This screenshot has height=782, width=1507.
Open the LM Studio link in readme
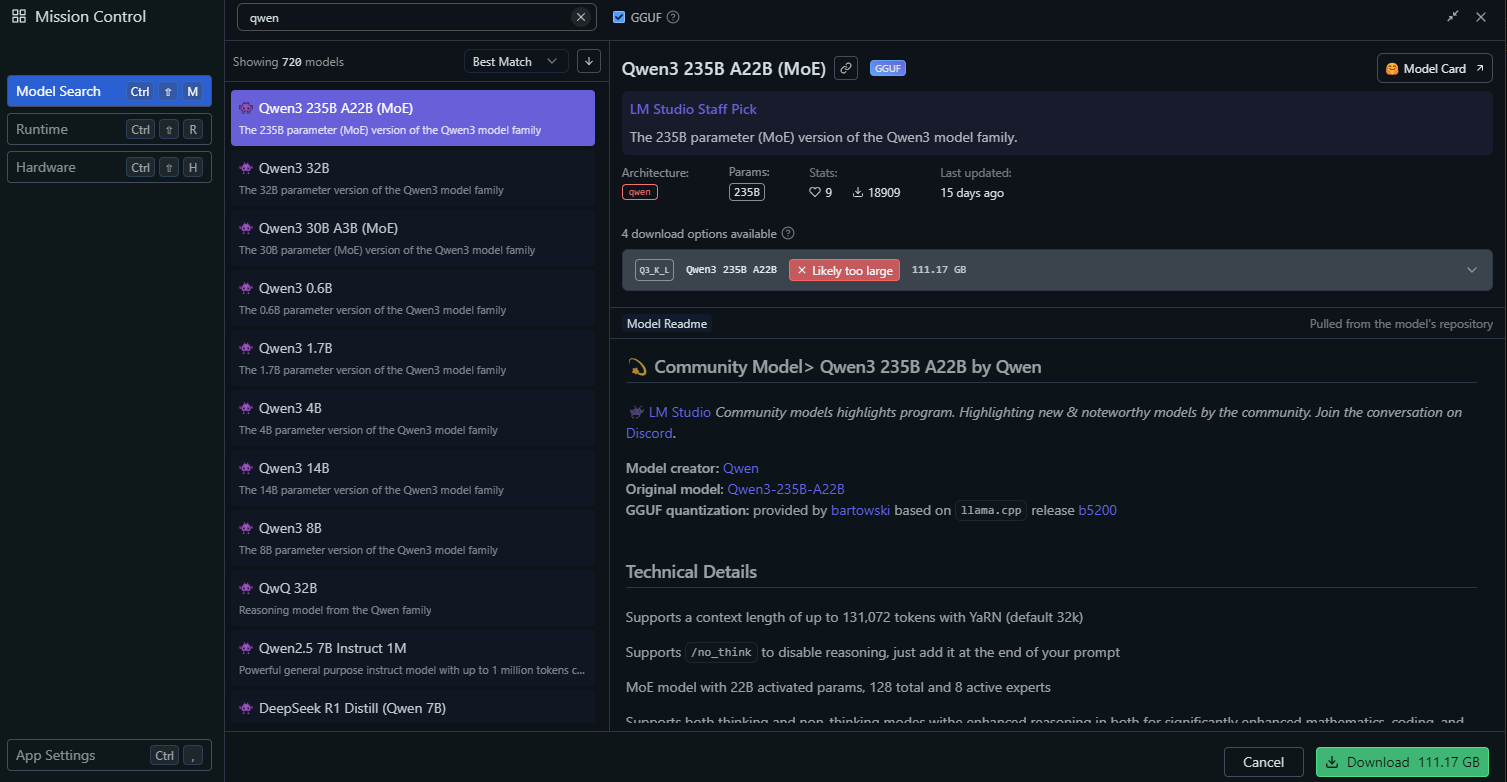pos(680,412)
